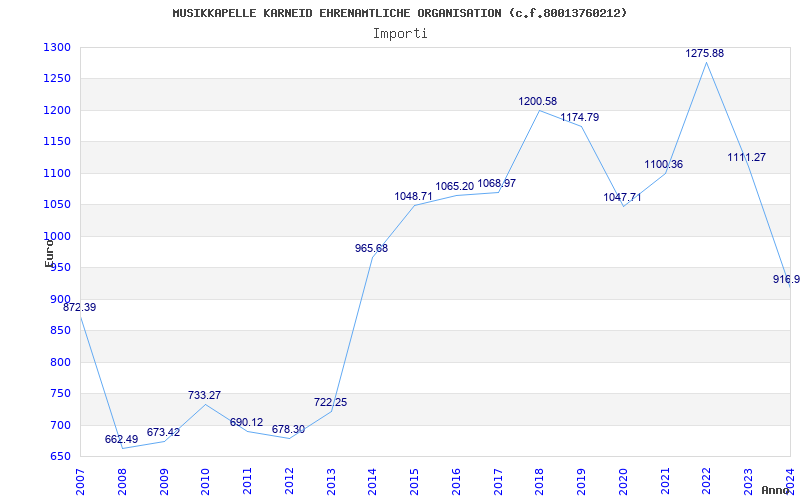Click the Euro axis title
The height and width of the screenshot is (500, 800).
49,253
